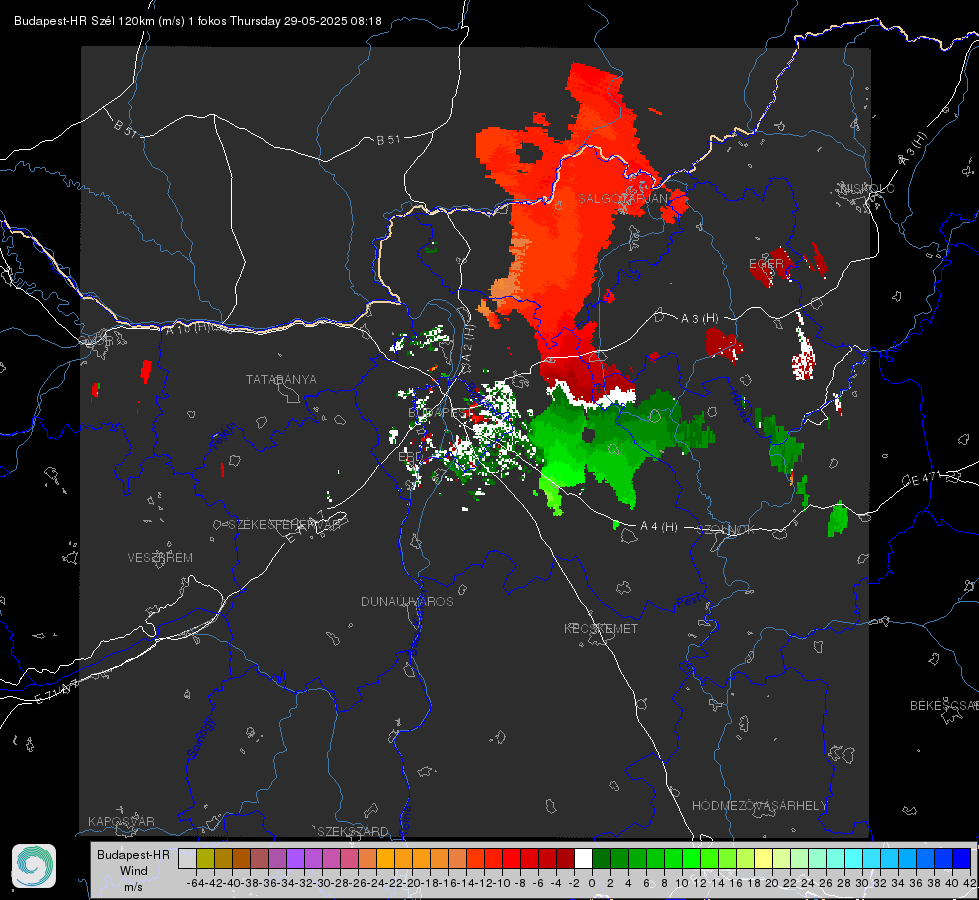The image size is (979, 900).
Task: Select the BEKESCSABA city label
Action: 944,706
